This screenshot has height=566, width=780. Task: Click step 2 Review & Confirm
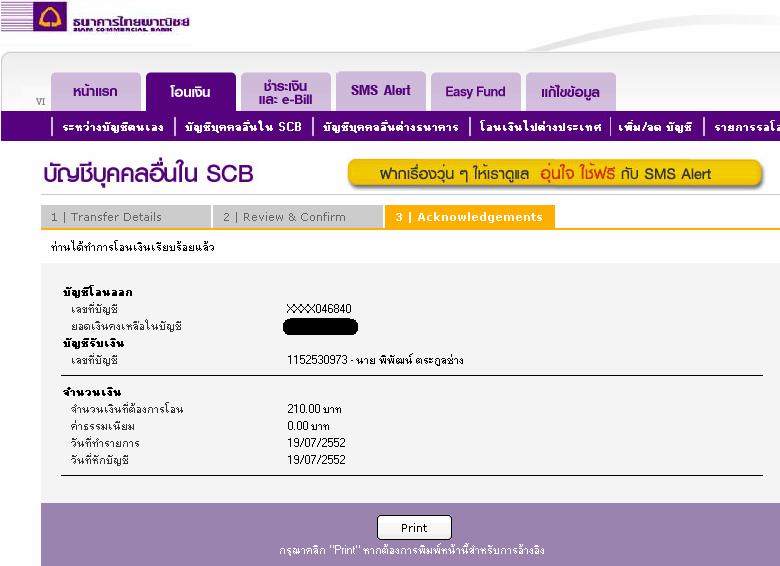click(x=297, y=217)
